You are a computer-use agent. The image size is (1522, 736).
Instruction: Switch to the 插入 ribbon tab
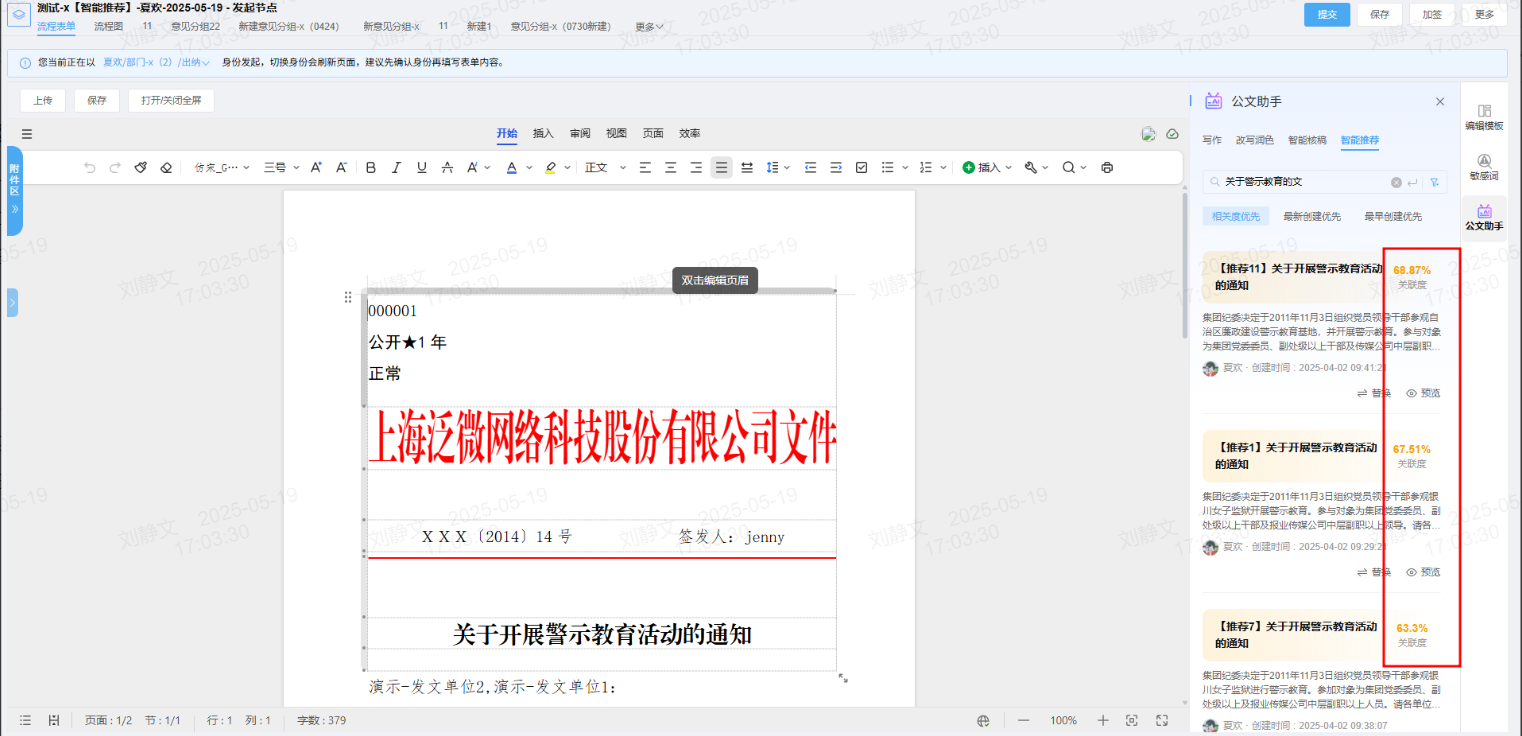[x=543, y=133]
